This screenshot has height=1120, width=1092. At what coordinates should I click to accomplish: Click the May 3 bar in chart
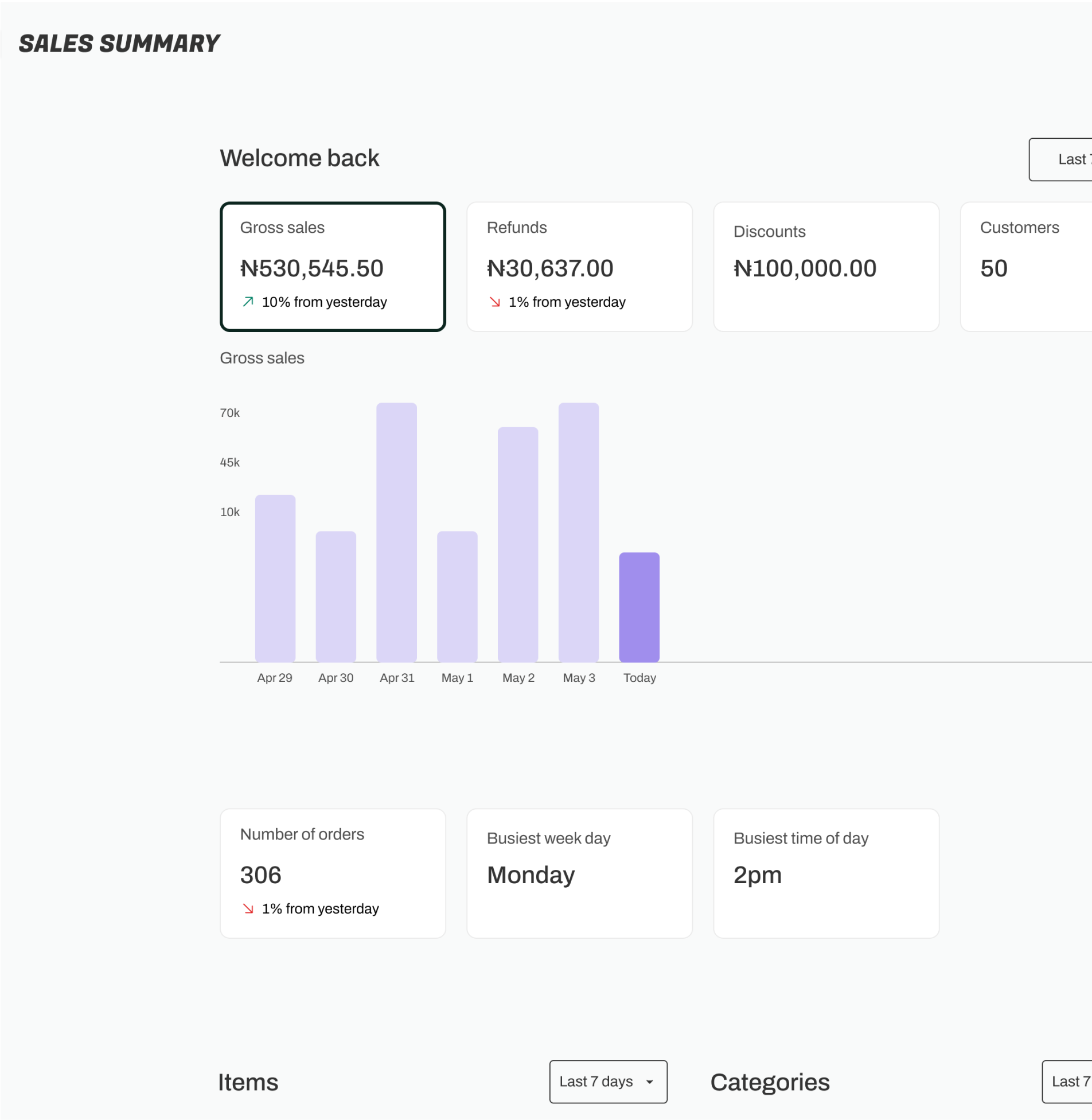click(x=579, y=532)
